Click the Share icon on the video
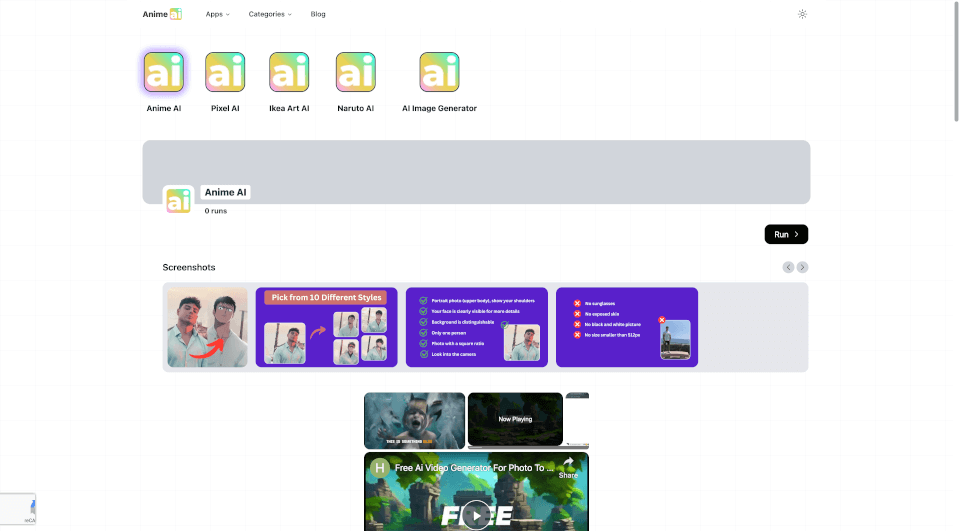This screenshot has height=531, width=960. (x=568, y=467)
